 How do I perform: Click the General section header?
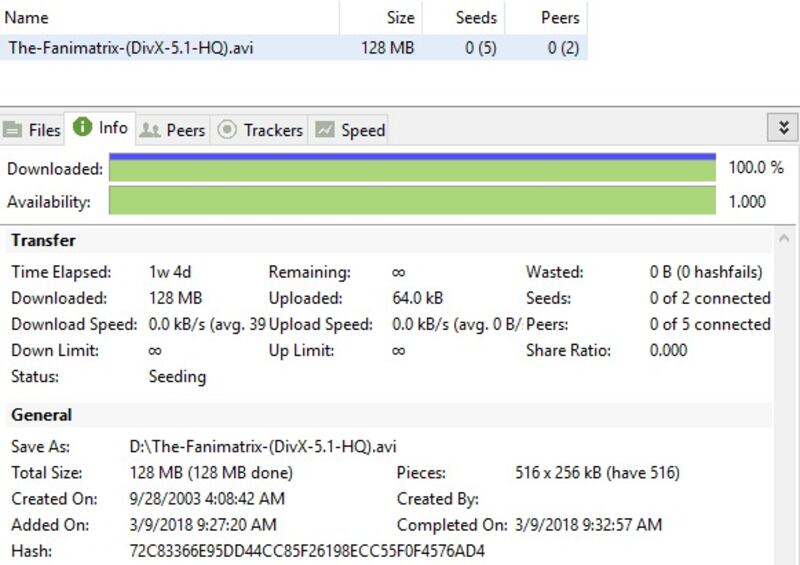click(x=42, y=415)
